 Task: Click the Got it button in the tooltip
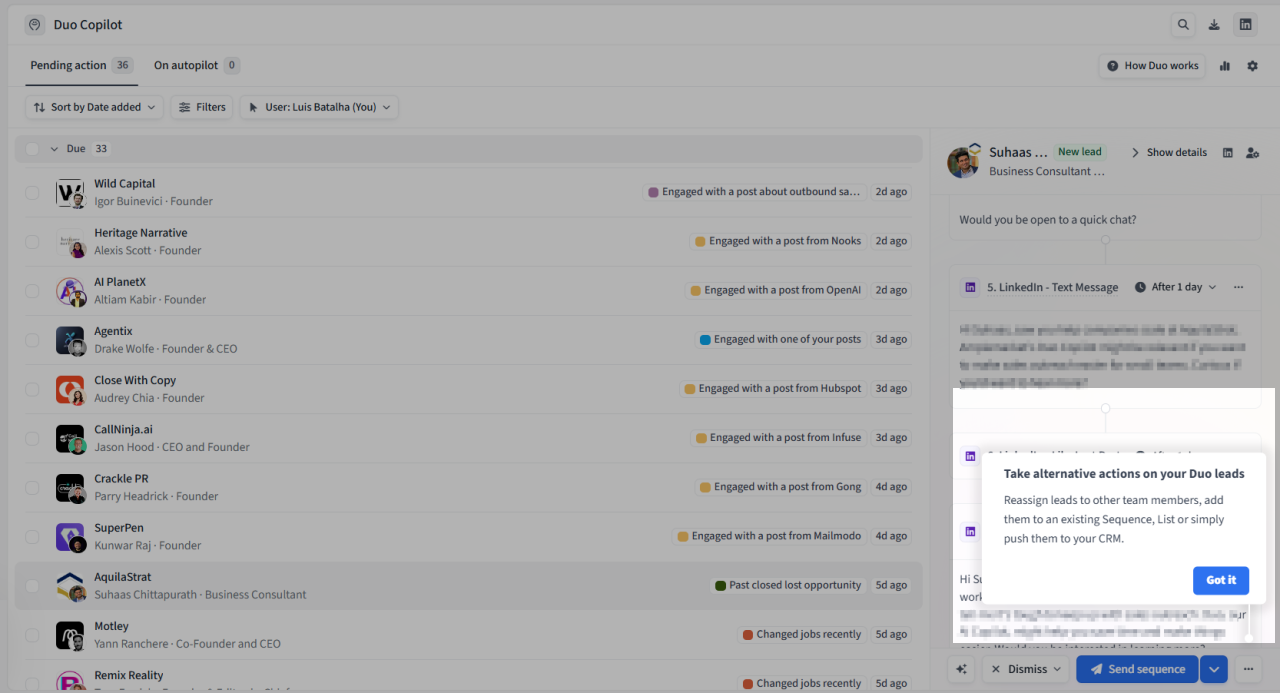pyautogui.click(x=1221, y=580)
